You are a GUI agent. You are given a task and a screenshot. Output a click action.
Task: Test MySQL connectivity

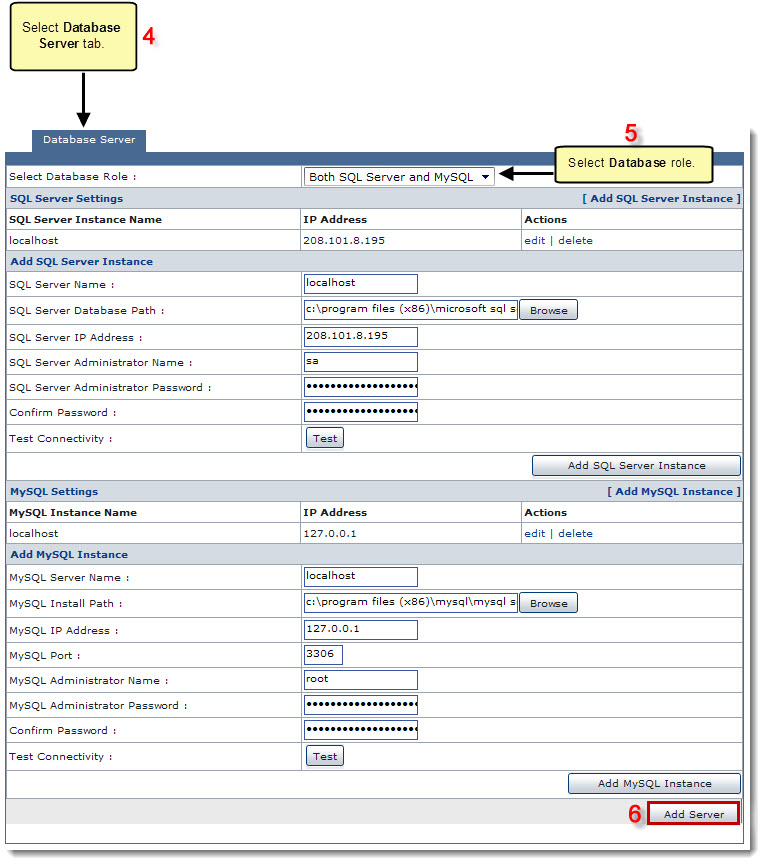(325, 756)
